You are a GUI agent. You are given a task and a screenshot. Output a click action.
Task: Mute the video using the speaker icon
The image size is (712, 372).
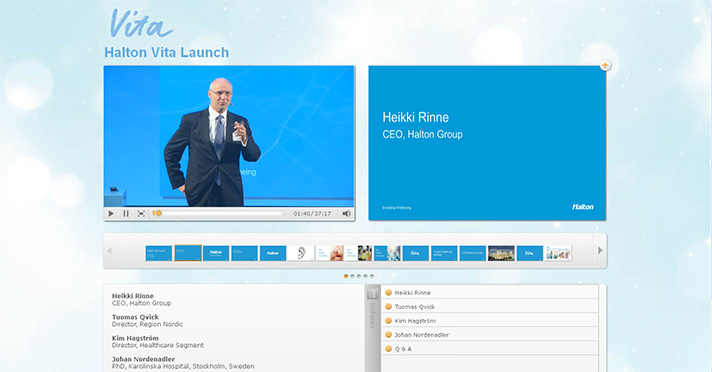point(346,213)
